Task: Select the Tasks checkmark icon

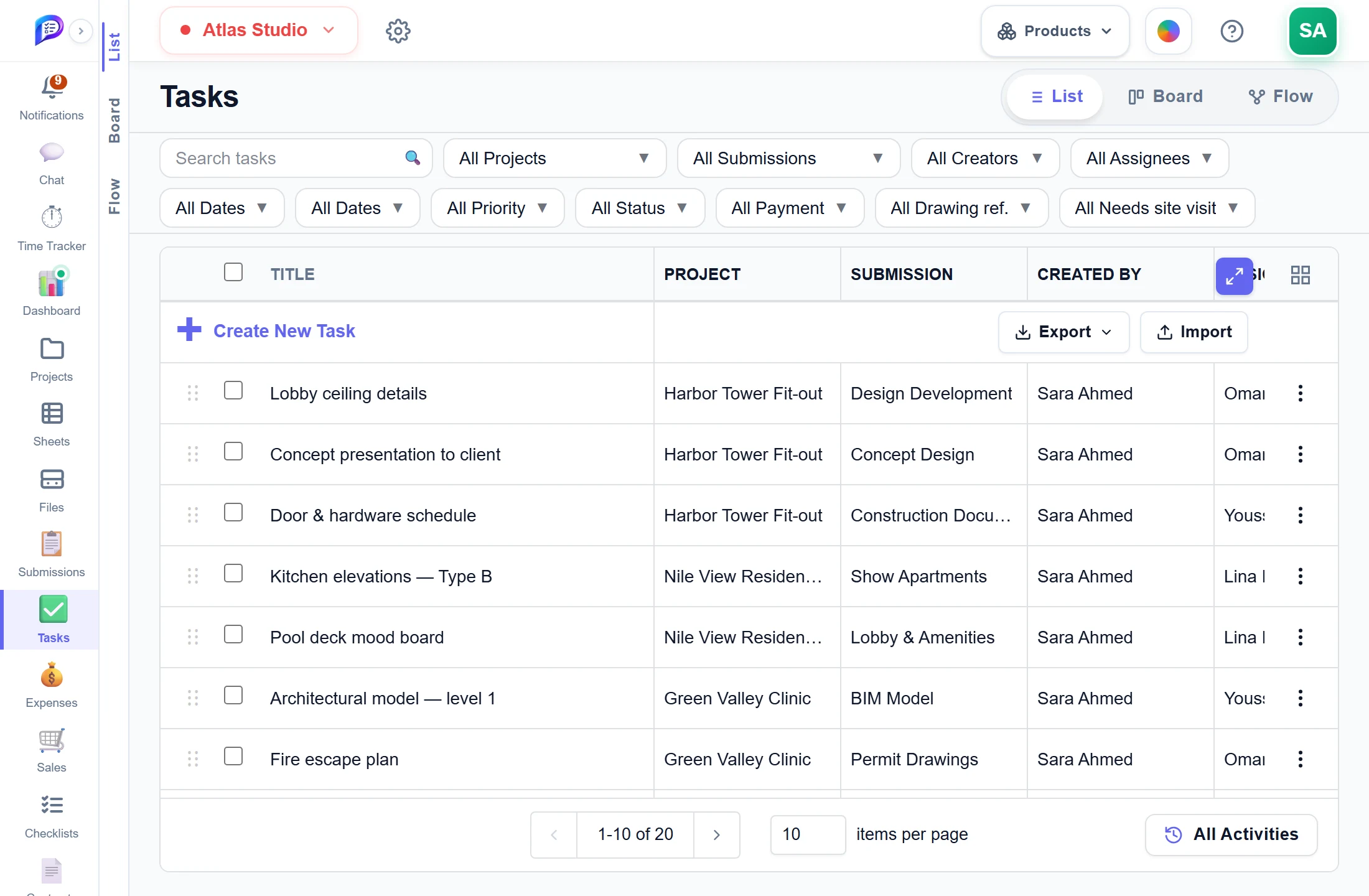Action: (54, 609)
